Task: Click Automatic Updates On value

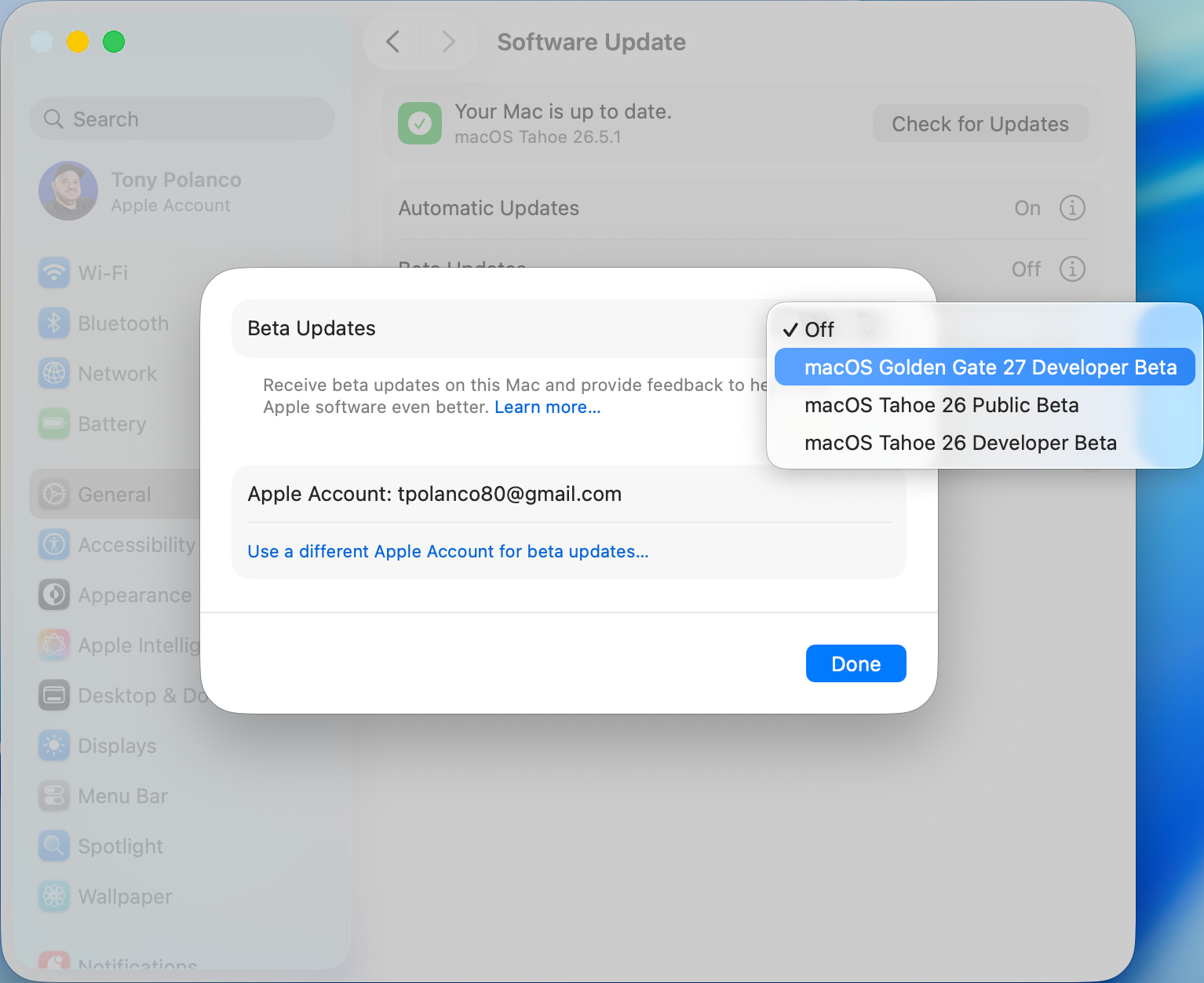Action: click(x=1027, y=208)
